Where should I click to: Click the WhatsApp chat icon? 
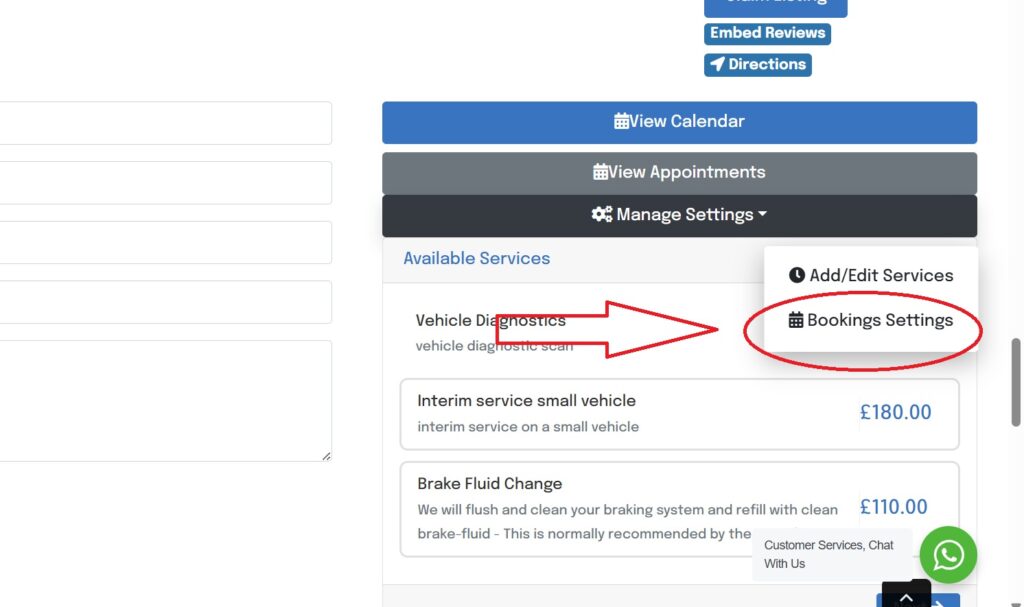(948, 555)
